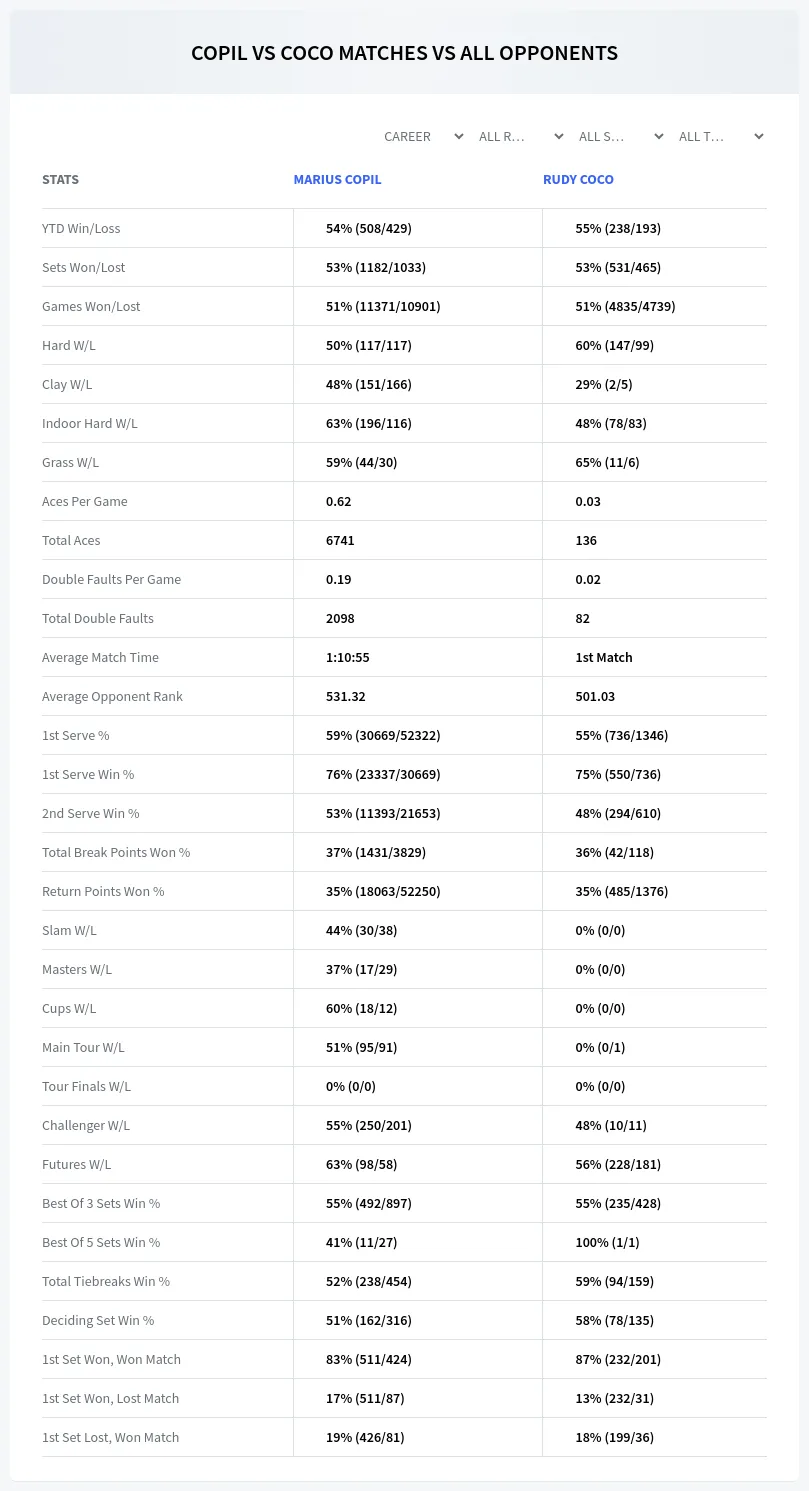This screenshot has height=1491, width=809.
Task: Expand the ALL R… rounds dropdown
Action: pos(520,136)
